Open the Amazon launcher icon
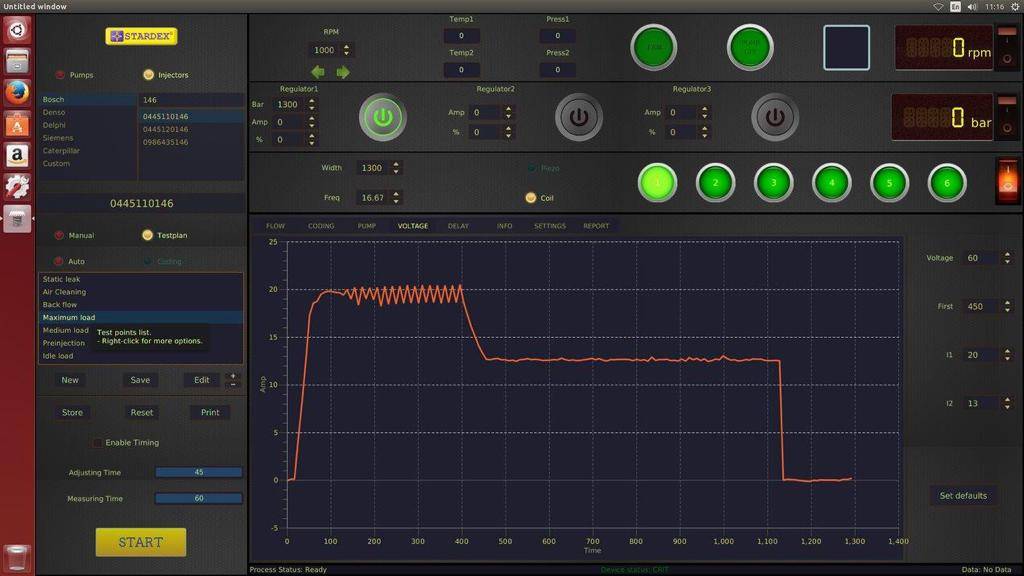This screenshot has width=1024, height=576. coord(18,155)
